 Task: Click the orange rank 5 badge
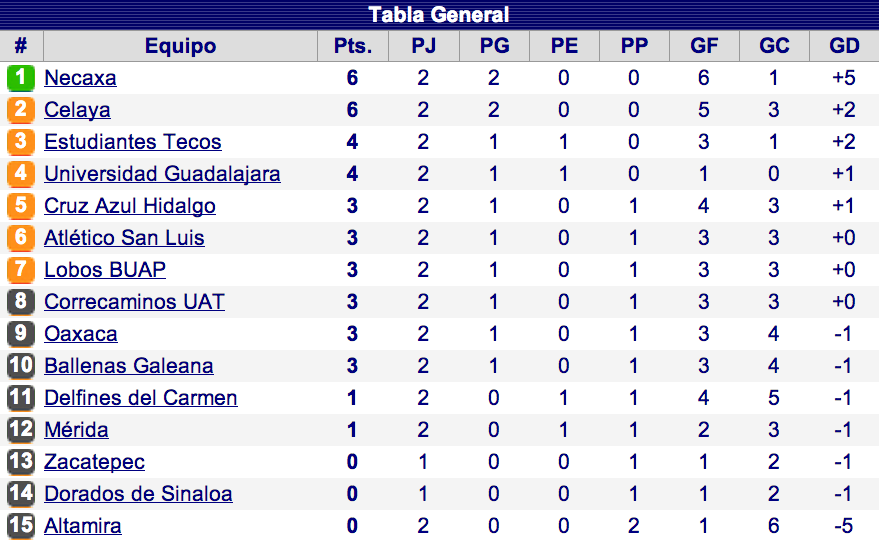click(21, 206)
